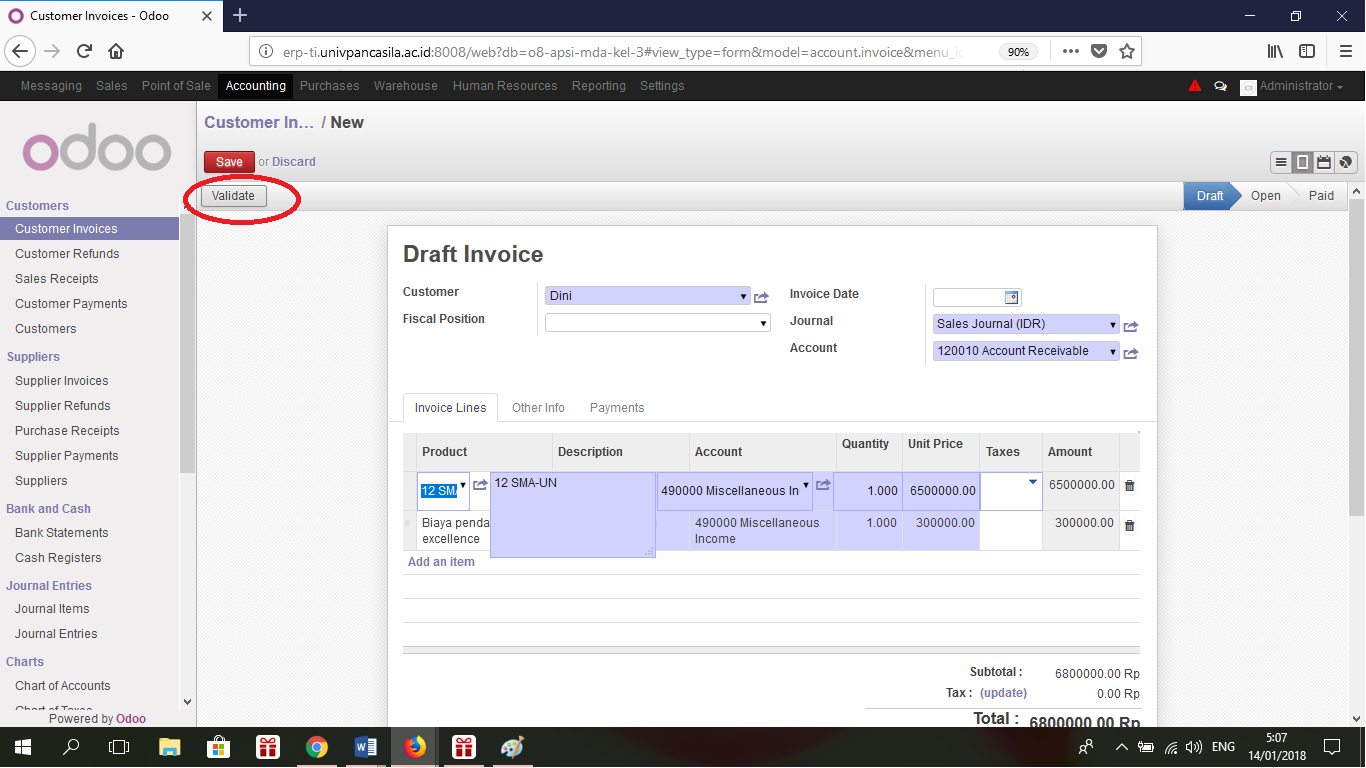
Task: Click the Discard link
Action: [x=294, y=162]
